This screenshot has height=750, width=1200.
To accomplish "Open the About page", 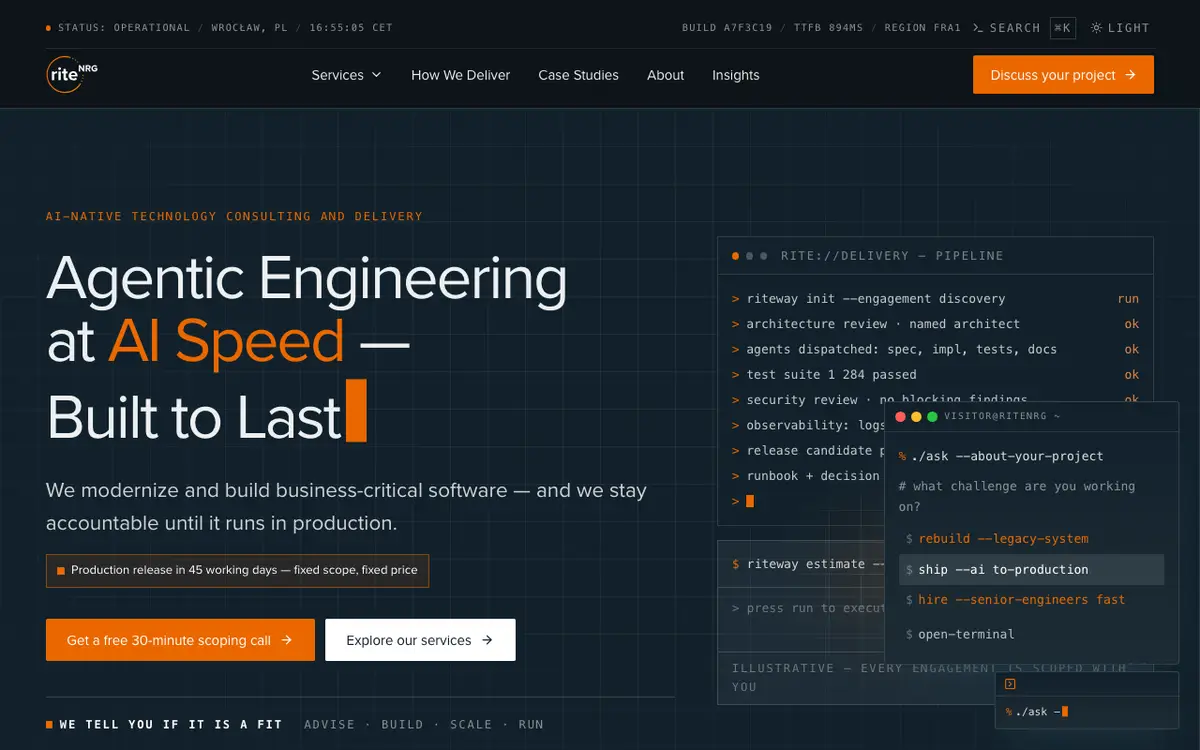I will (665, 75).
